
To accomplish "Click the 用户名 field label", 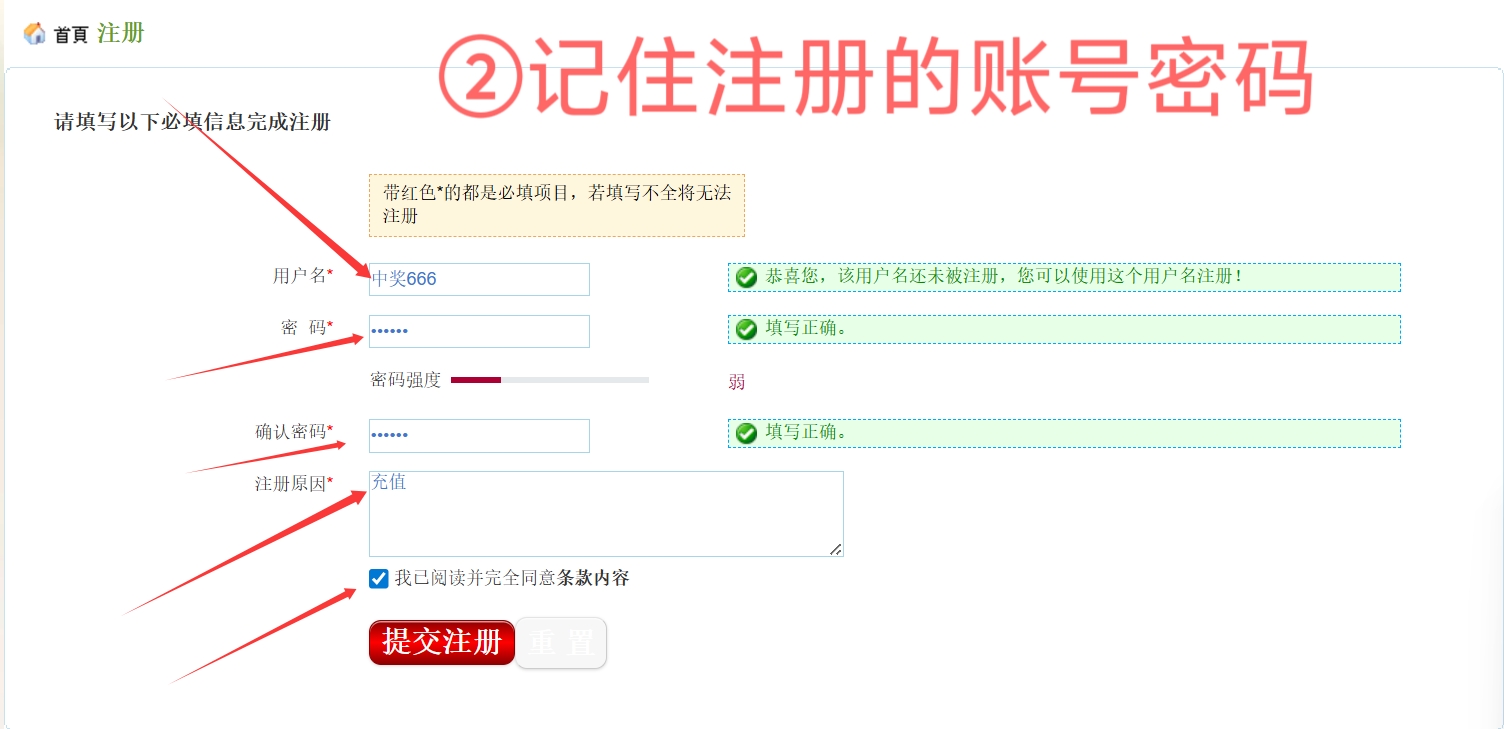I will click(300, 276).
